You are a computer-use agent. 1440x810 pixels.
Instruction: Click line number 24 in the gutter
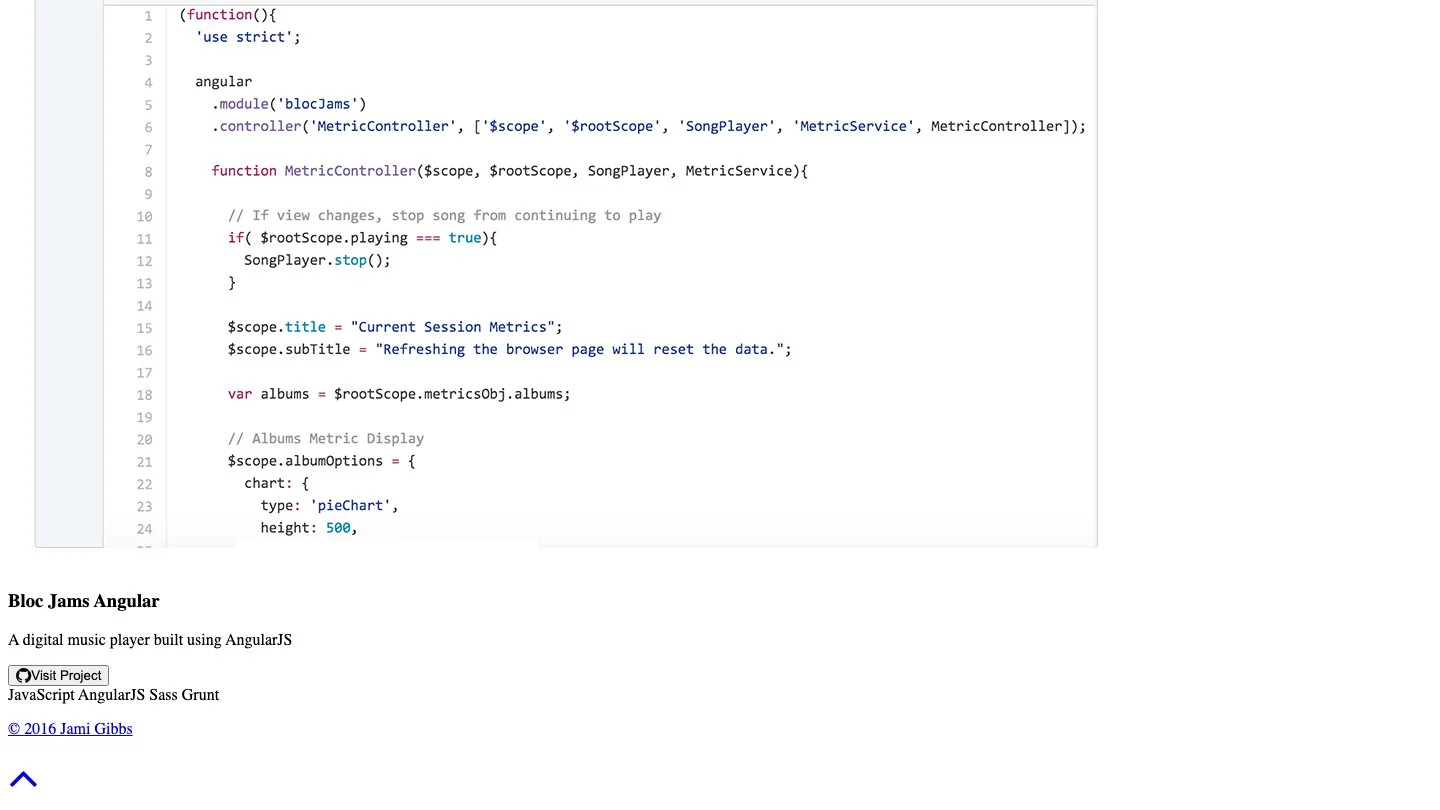144,529
